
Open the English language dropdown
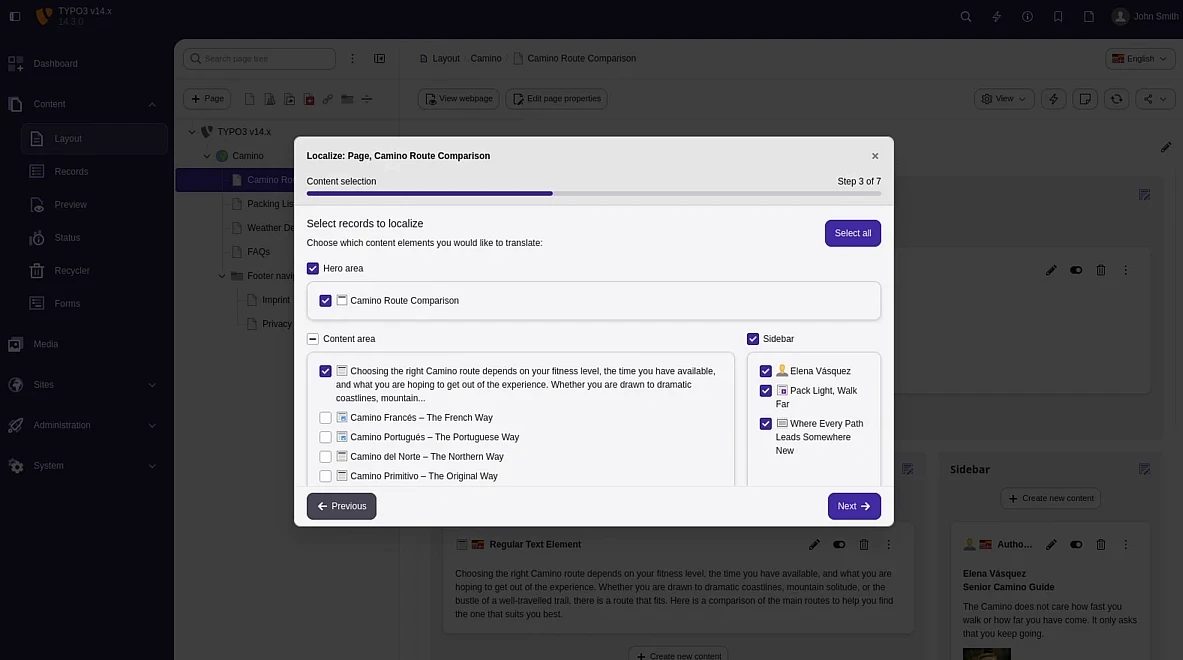coord(1139,58)
